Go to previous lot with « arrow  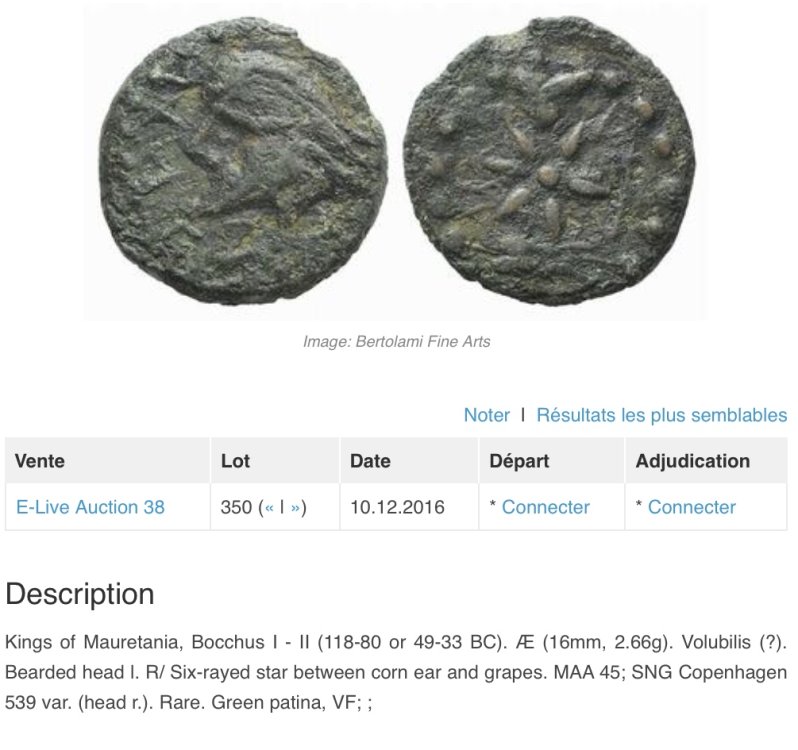click(x=269, y=507)
